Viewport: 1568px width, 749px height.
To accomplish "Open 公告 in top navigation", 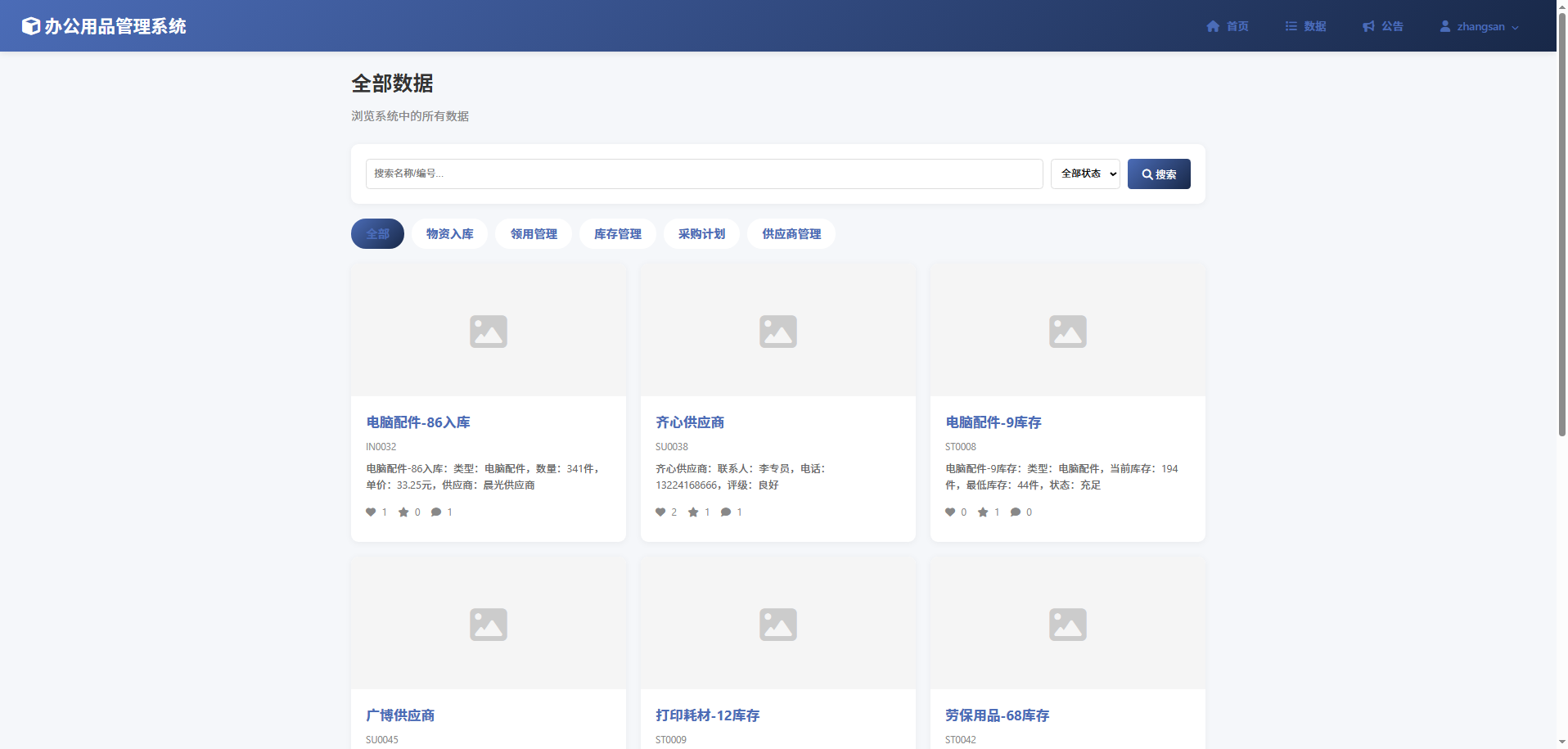I will click(x=1383, y=26).
